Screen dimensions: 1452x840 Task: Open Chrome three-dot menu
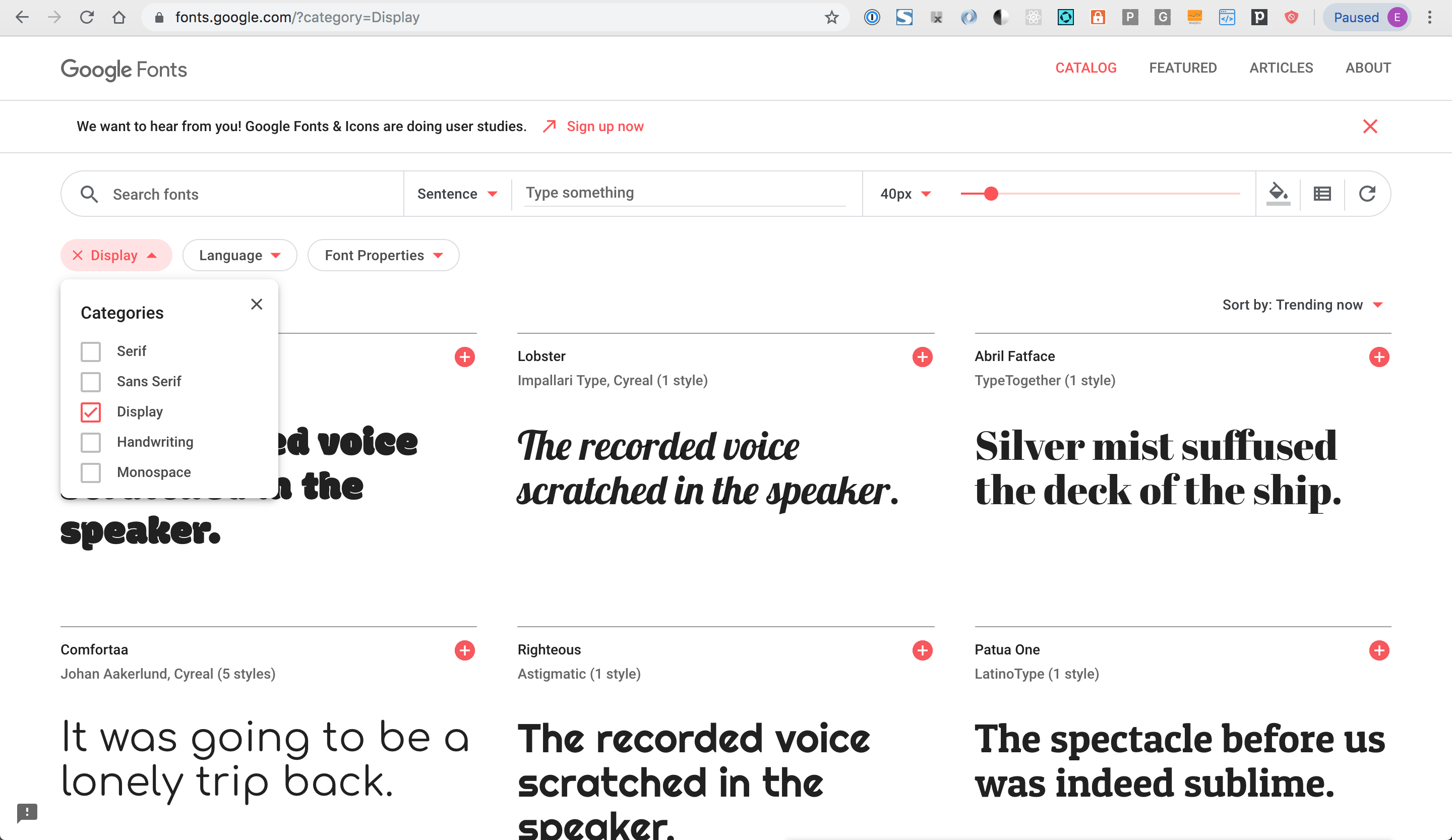pos(1429,17)
